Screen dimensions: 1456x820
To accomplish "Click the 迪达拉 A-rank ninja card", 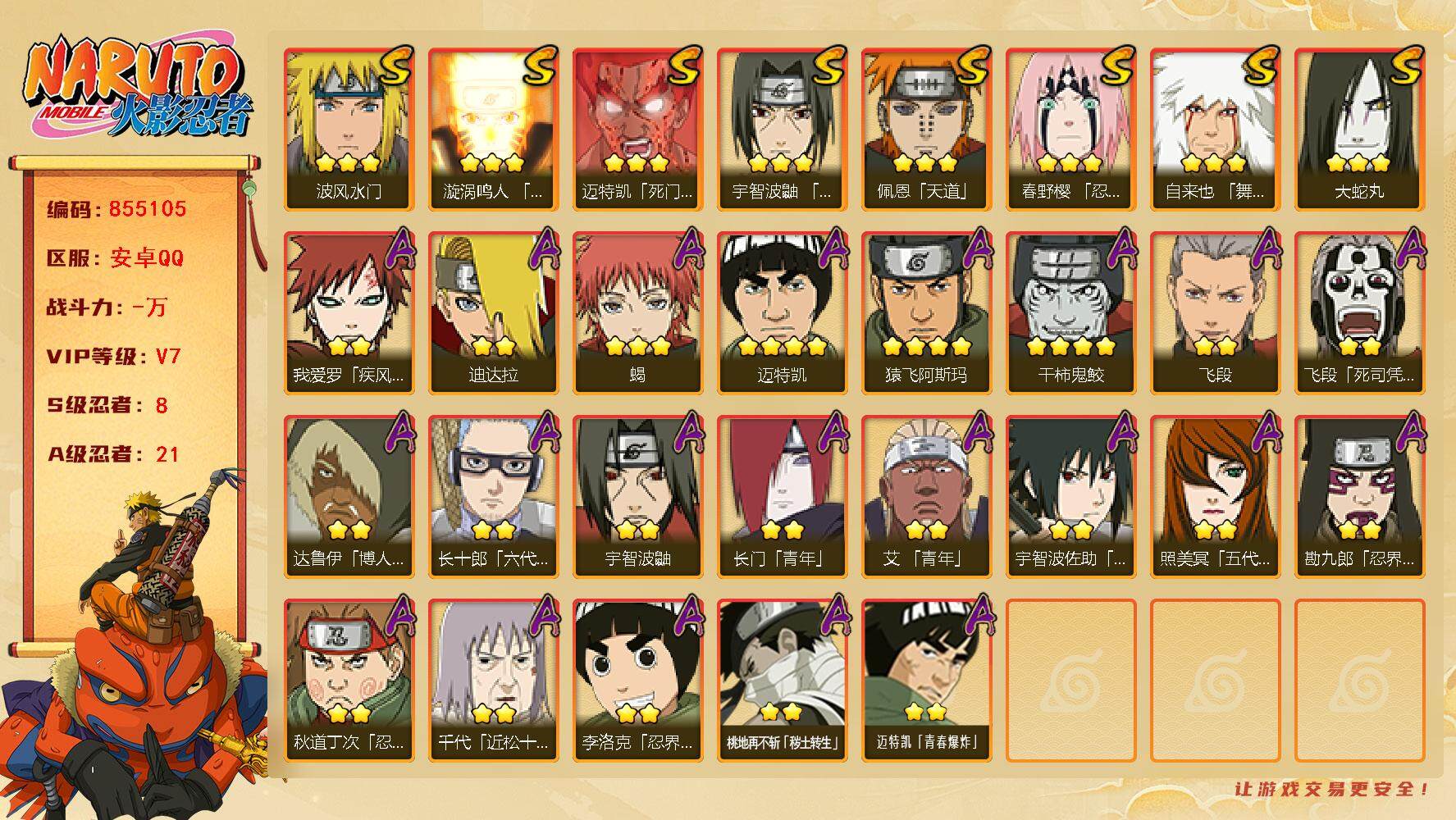I will (x=493, y=313).
